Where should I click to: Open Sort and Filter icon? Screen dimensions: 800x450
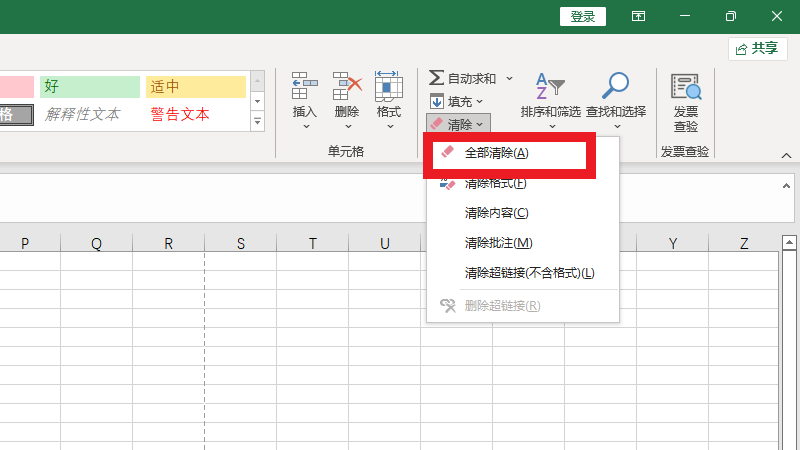(550, 88)
